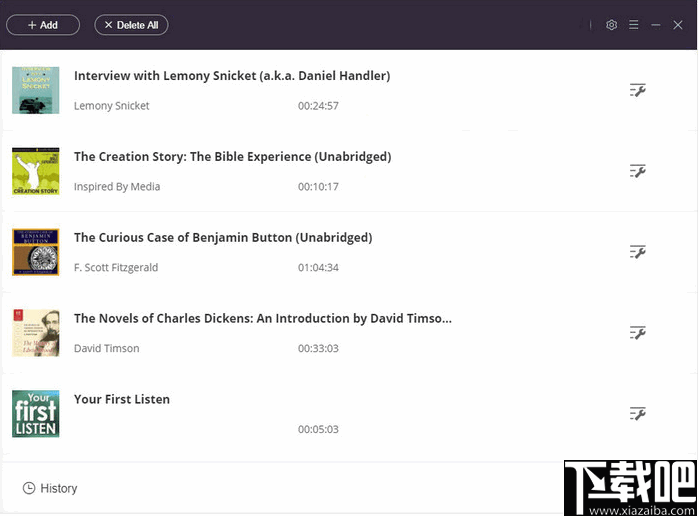The height and width of the screenshot is (516, 699).
Task: Click duration "00:05:03"
Action: 318,429
